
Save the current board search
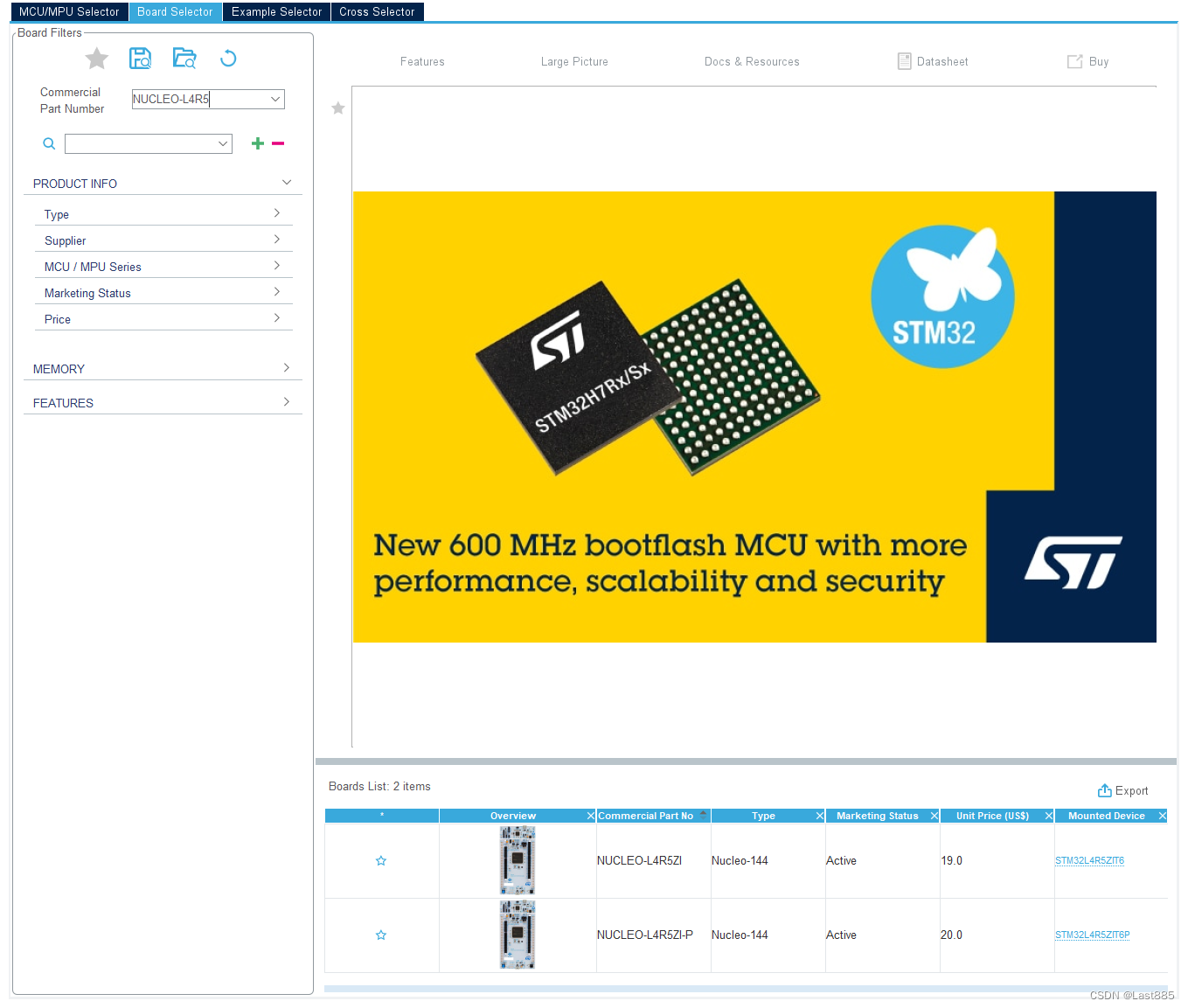(140, 59)
